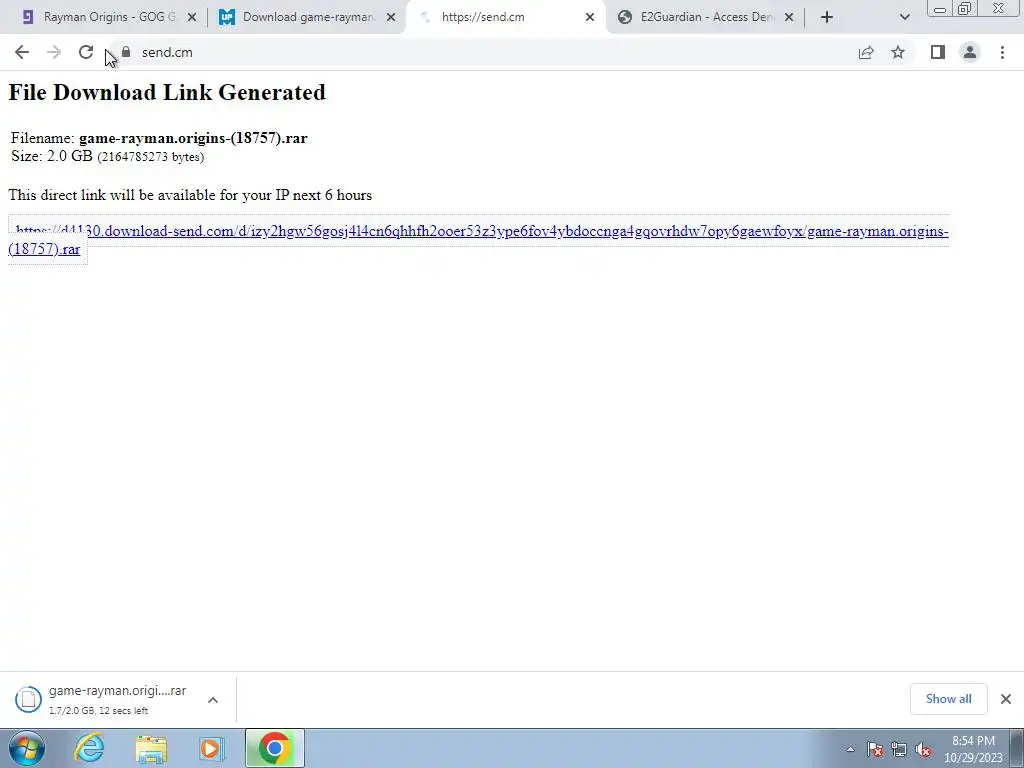1024x768 pixels.
Task: Click the muted volume tray icon
Action: coord(923,749)
